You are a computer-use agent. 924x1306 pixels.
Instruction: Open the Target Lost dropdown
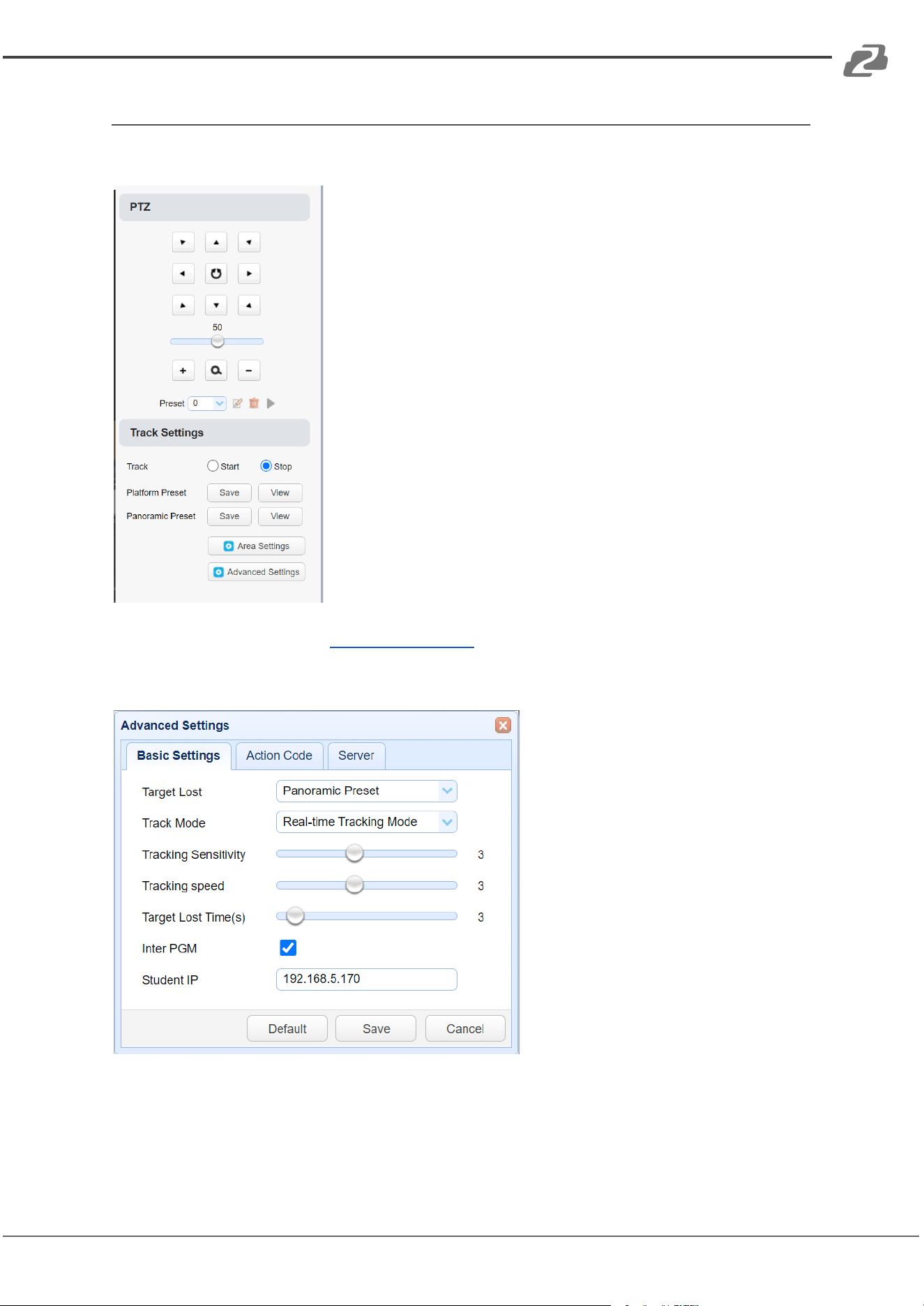click(x=367, y=791)
